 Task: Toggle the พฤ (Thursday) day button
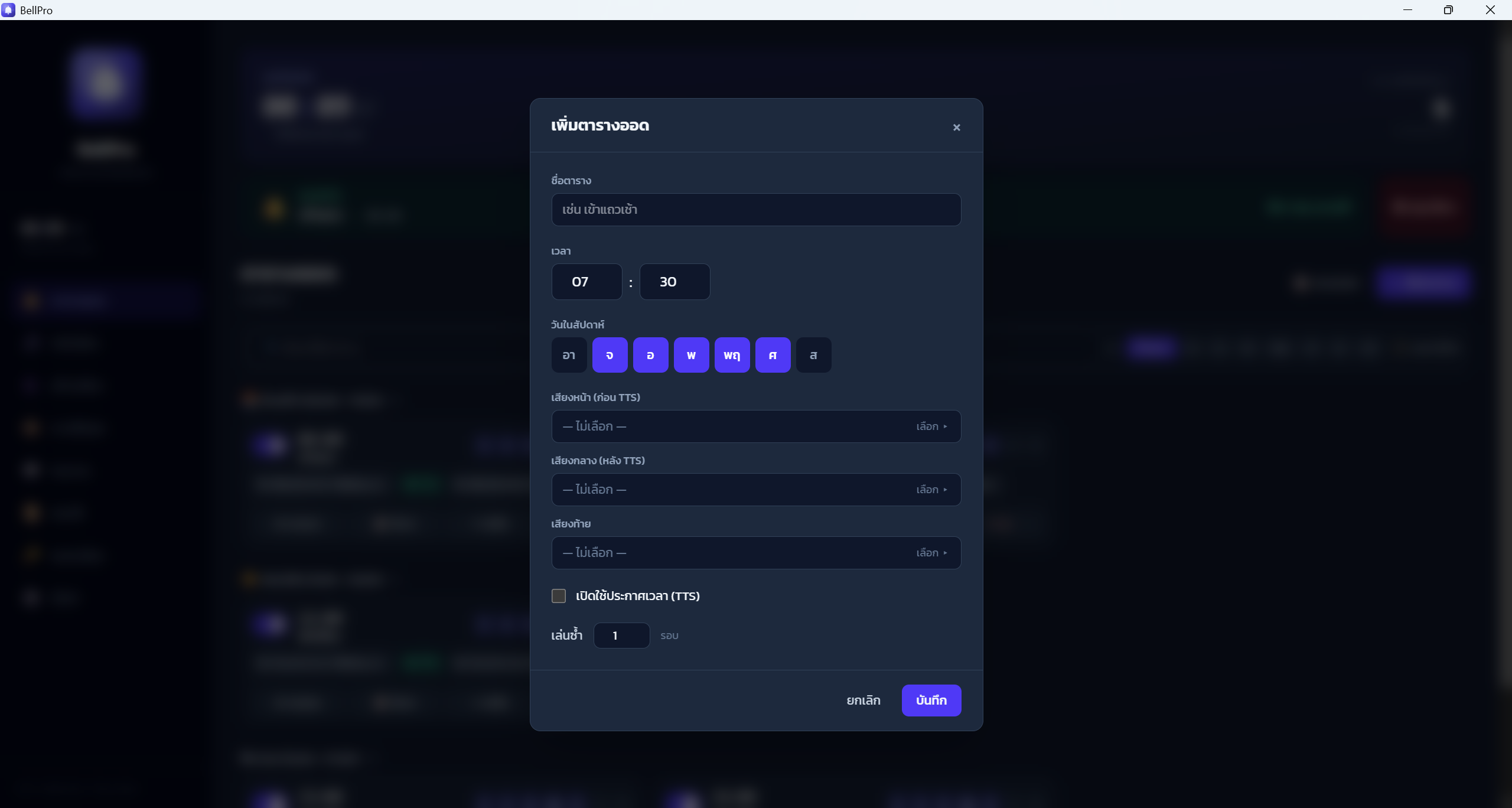click(x=732, y=355)
